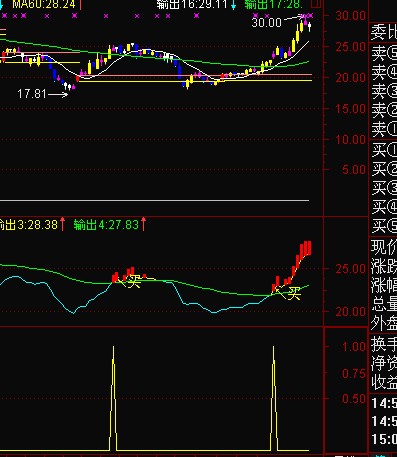Click the 30.00 high price annotation on the chart

coord(267,23)
